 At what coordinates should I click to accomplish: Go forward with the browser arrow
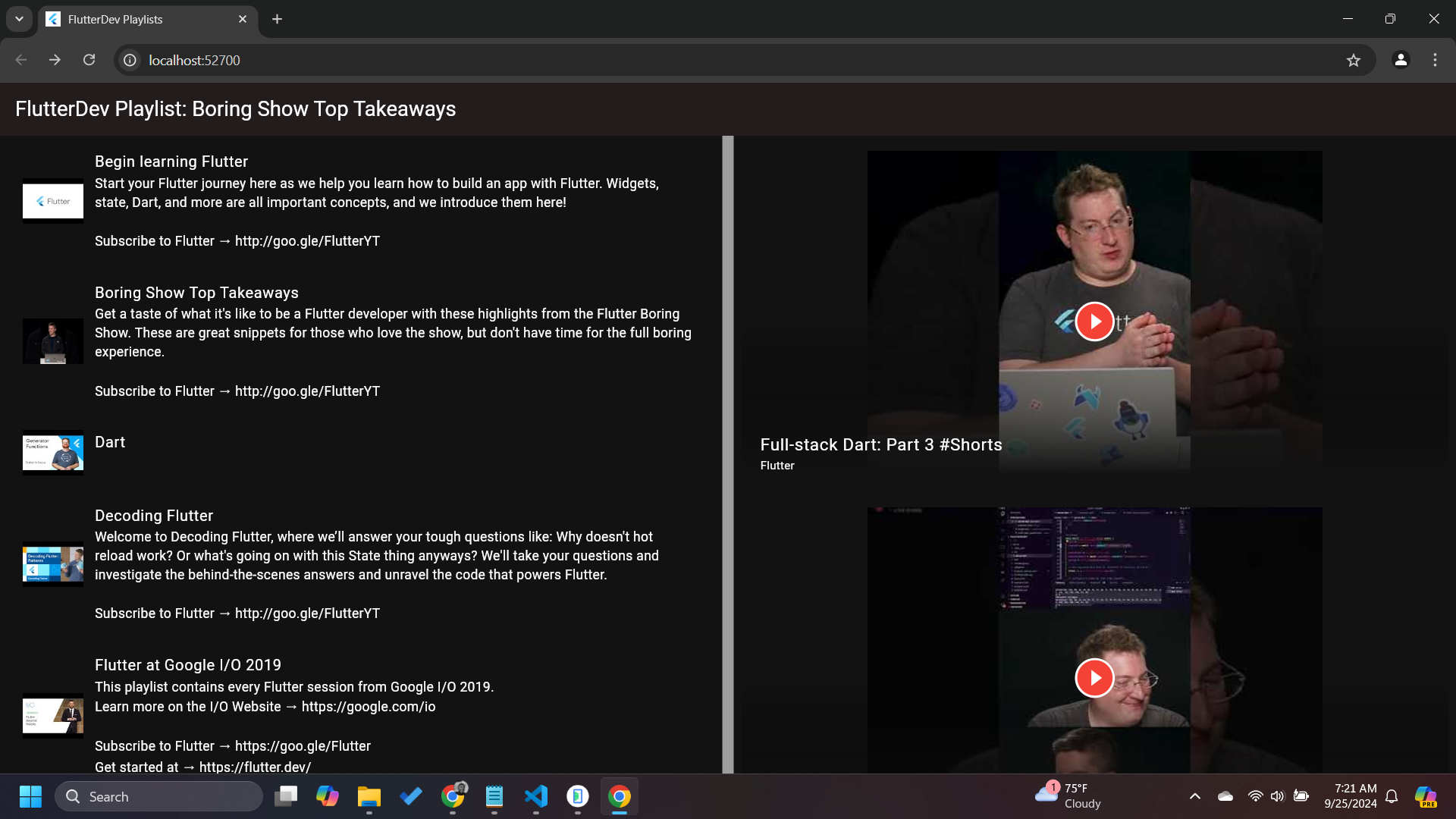pyautogui.click(x=55, y=60)
